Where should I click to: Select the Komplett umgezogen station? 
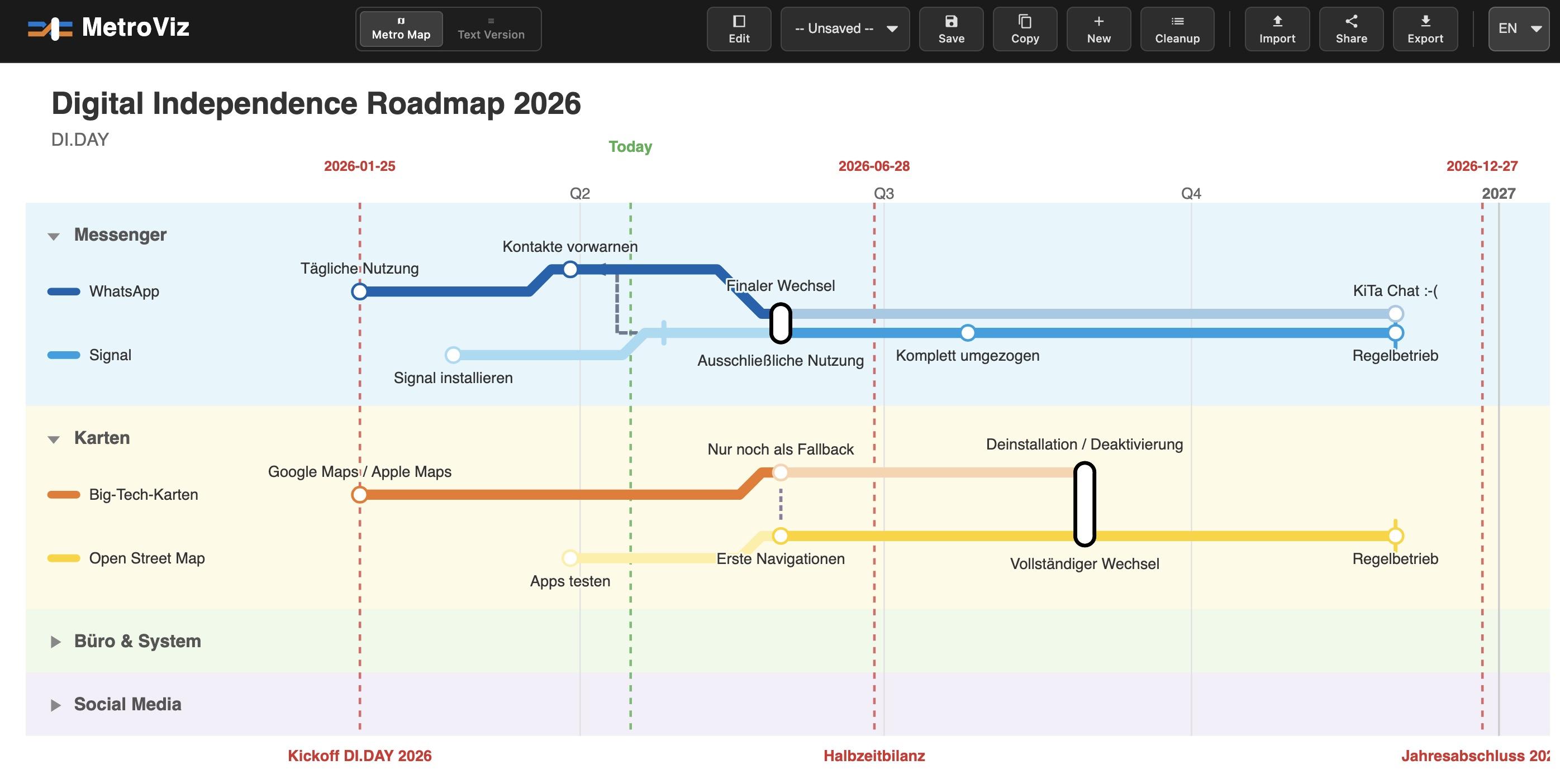click(x=968, y=332)
